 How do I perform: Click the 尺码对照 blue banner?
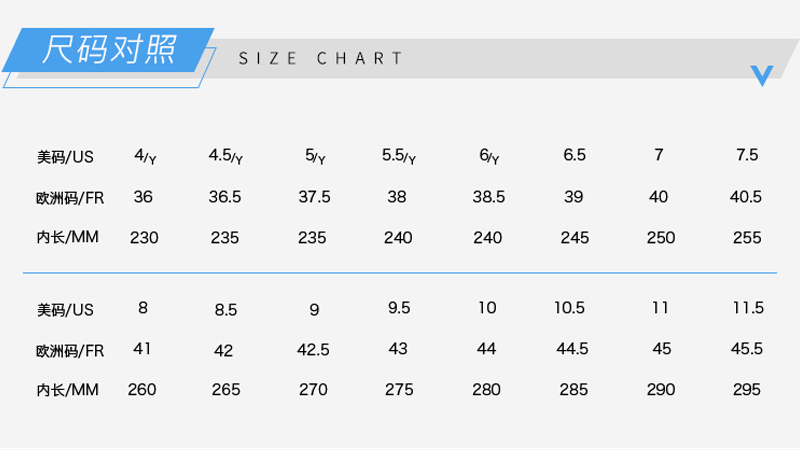point(108,50)
